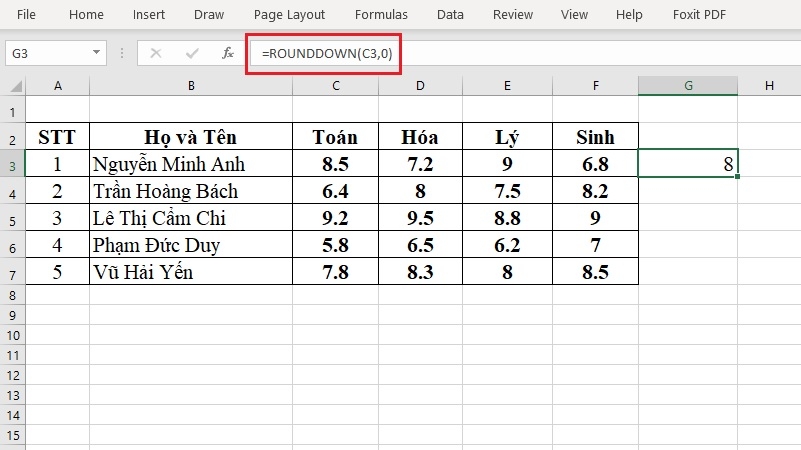Image resolution: width=801 pixels, height=450 pixels.
Task: Open the View tab
Action: tap(574, 14)
